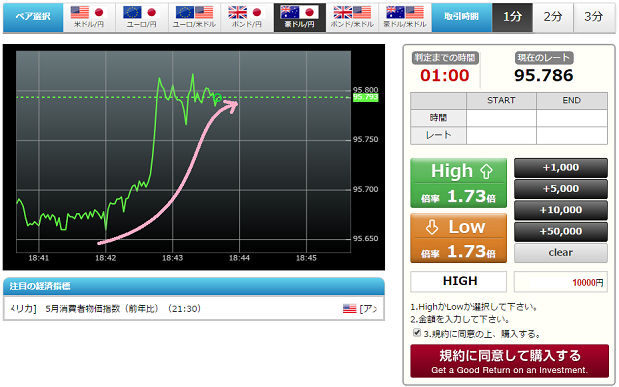Choose the green High option
Viewport: 619px width, 387px height.
tap(458, 183)
